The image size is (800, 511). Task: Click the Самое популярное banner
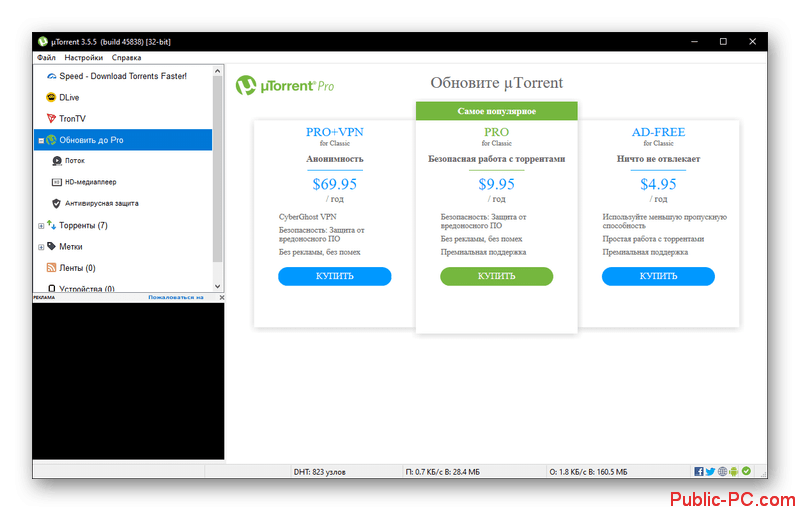tap(496, 111)
